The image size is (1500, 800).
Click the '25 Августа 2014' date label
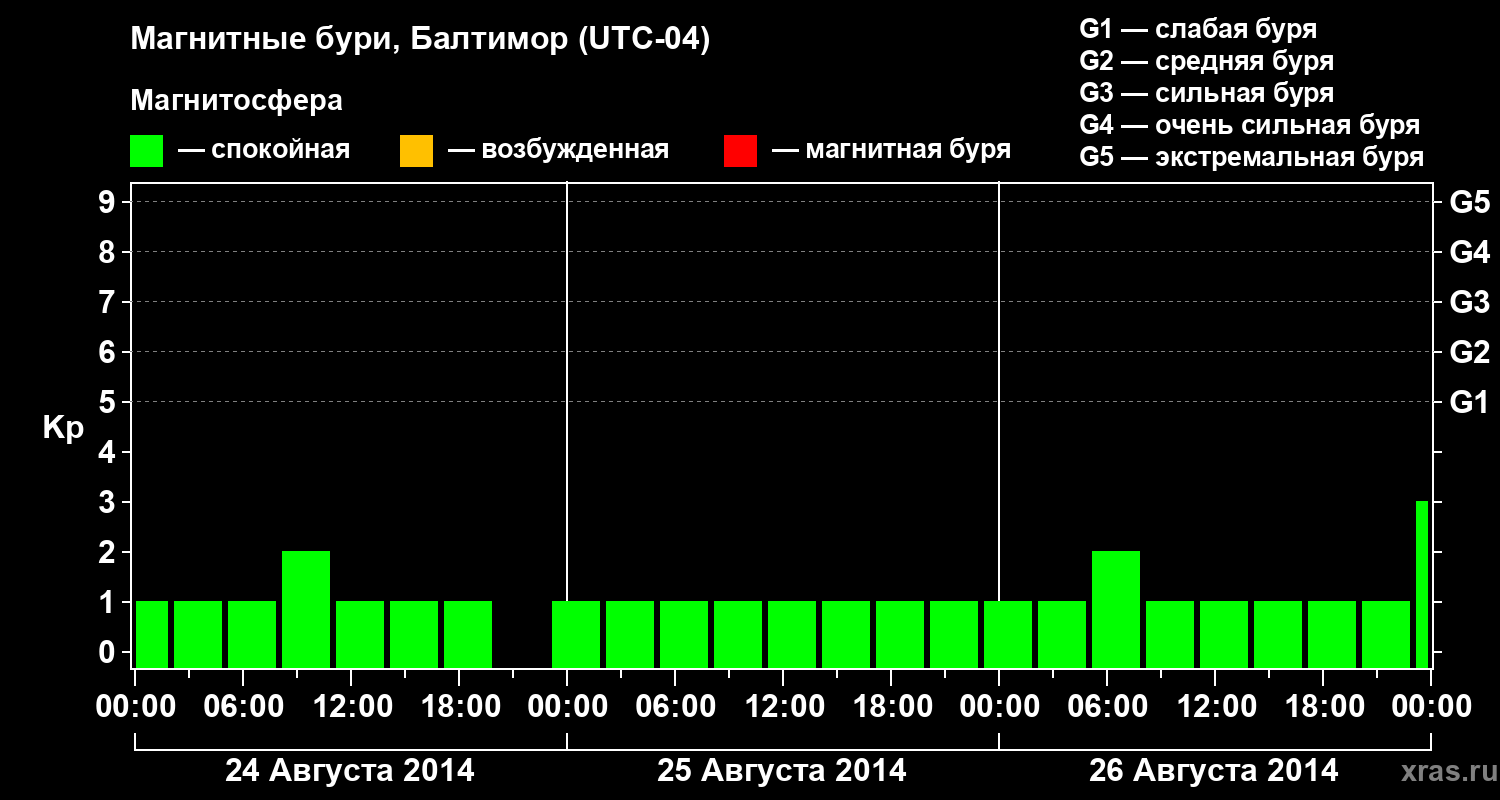click(782, 771)
